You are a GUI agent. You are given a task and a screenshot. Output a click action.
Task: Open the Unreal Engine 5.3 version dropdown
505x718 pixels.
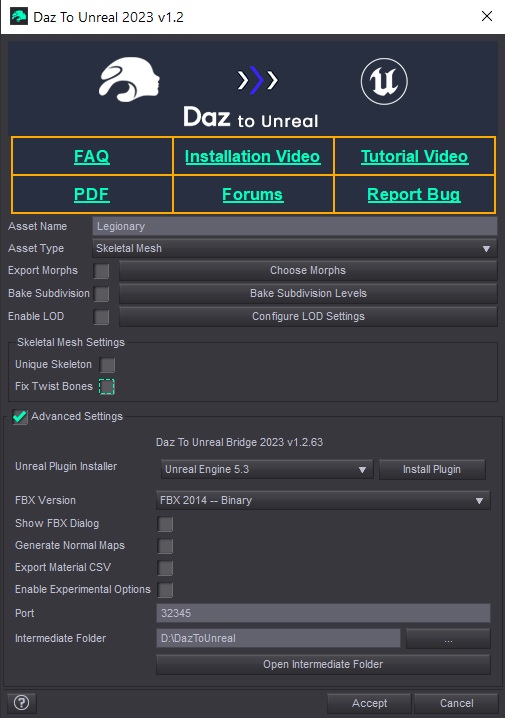coord(267,469)
